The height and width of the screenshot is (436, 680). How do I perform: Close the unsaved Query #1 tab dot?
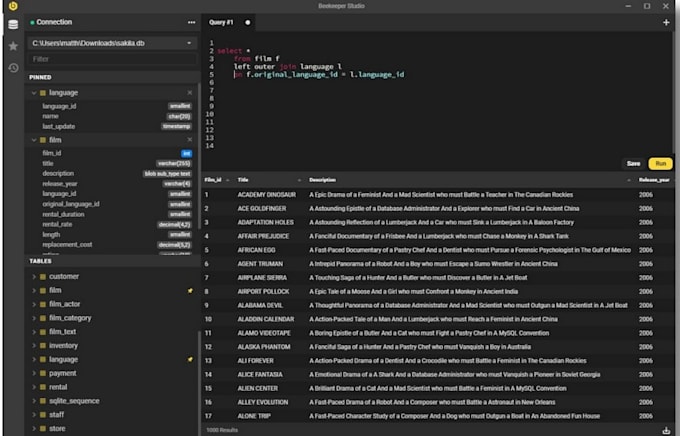coord(248,22)
